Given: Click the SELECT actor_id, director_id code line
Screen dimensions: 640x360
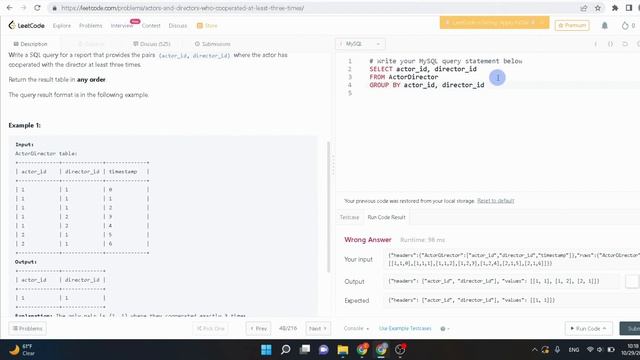Looking at the screenshot, I should click(x=423, y=69).
